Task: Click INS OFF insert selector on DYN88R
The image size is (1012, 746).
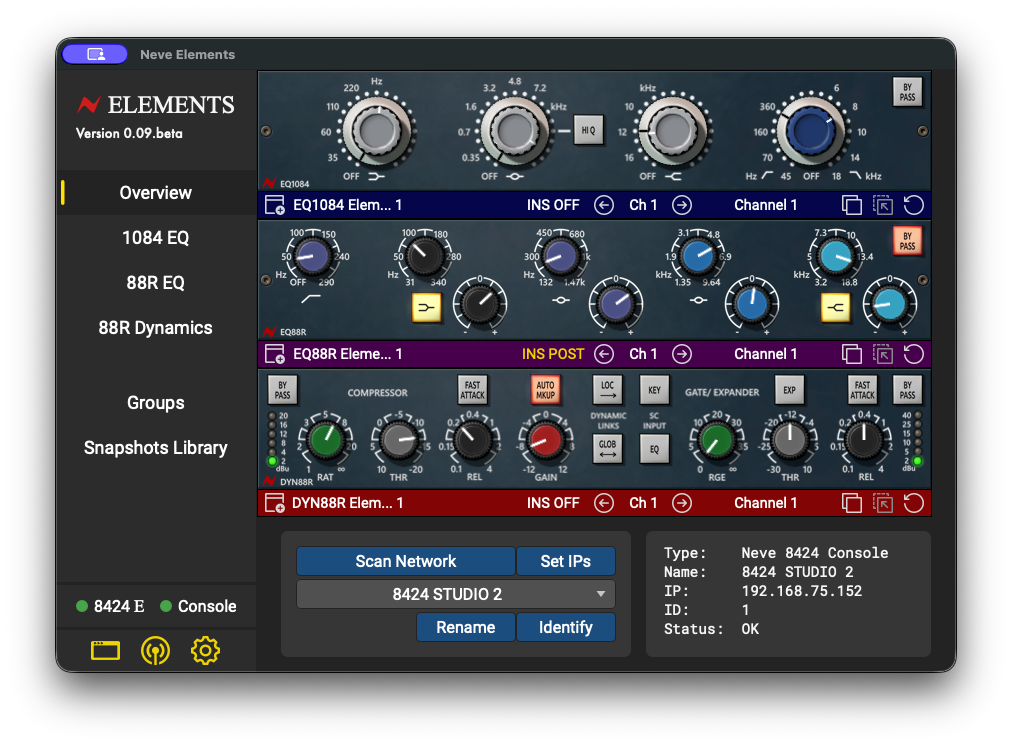Action: pos(552,503)
